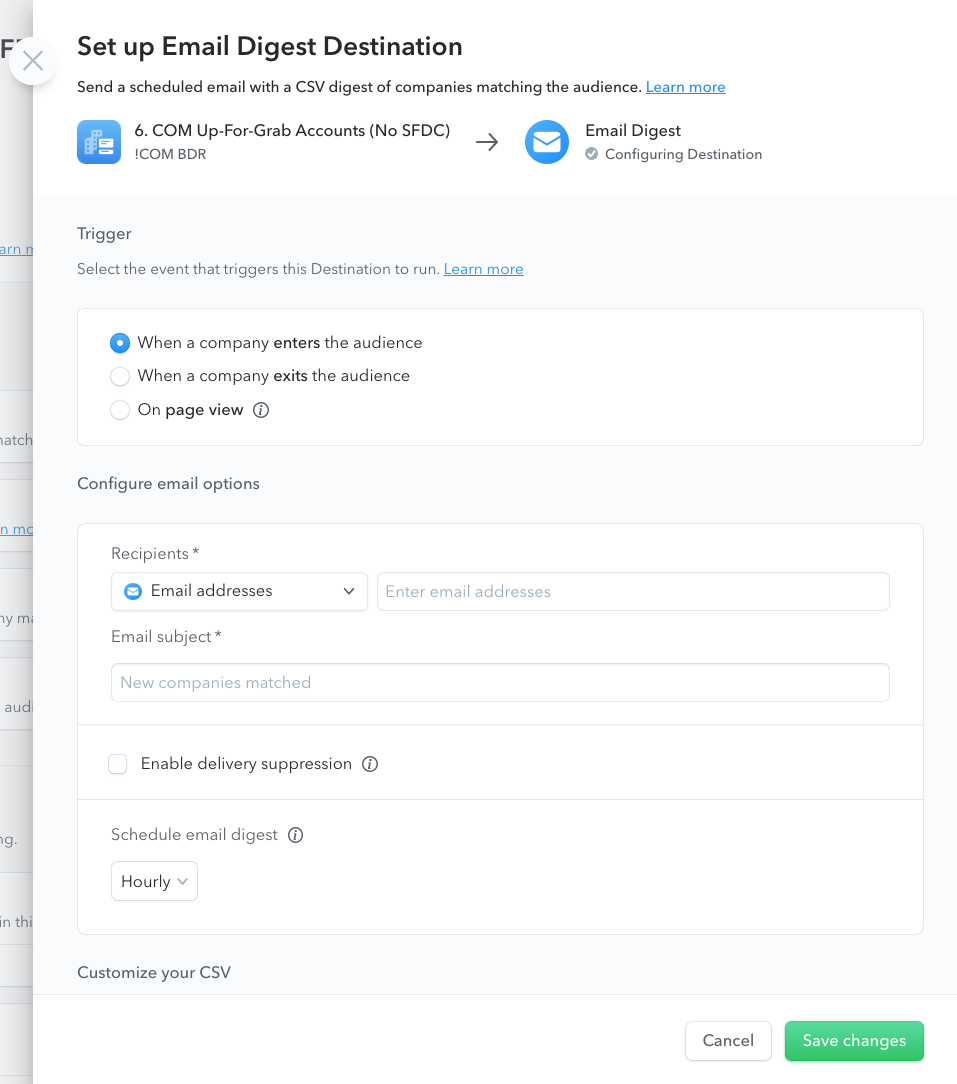The image size is (957, 1084).
Task: Click the 'Email Digest' destination name
Action: click(633, 131)
